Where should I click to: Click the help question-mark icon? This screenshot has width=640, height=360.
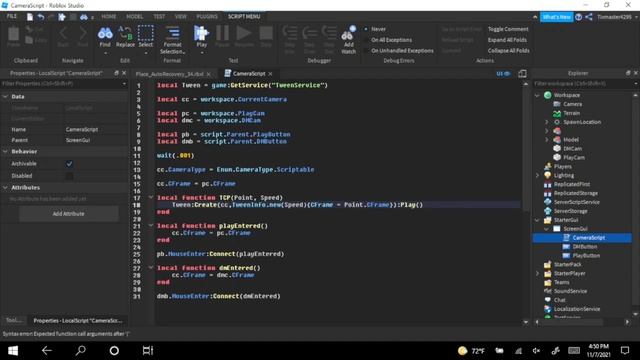(578, 17)
